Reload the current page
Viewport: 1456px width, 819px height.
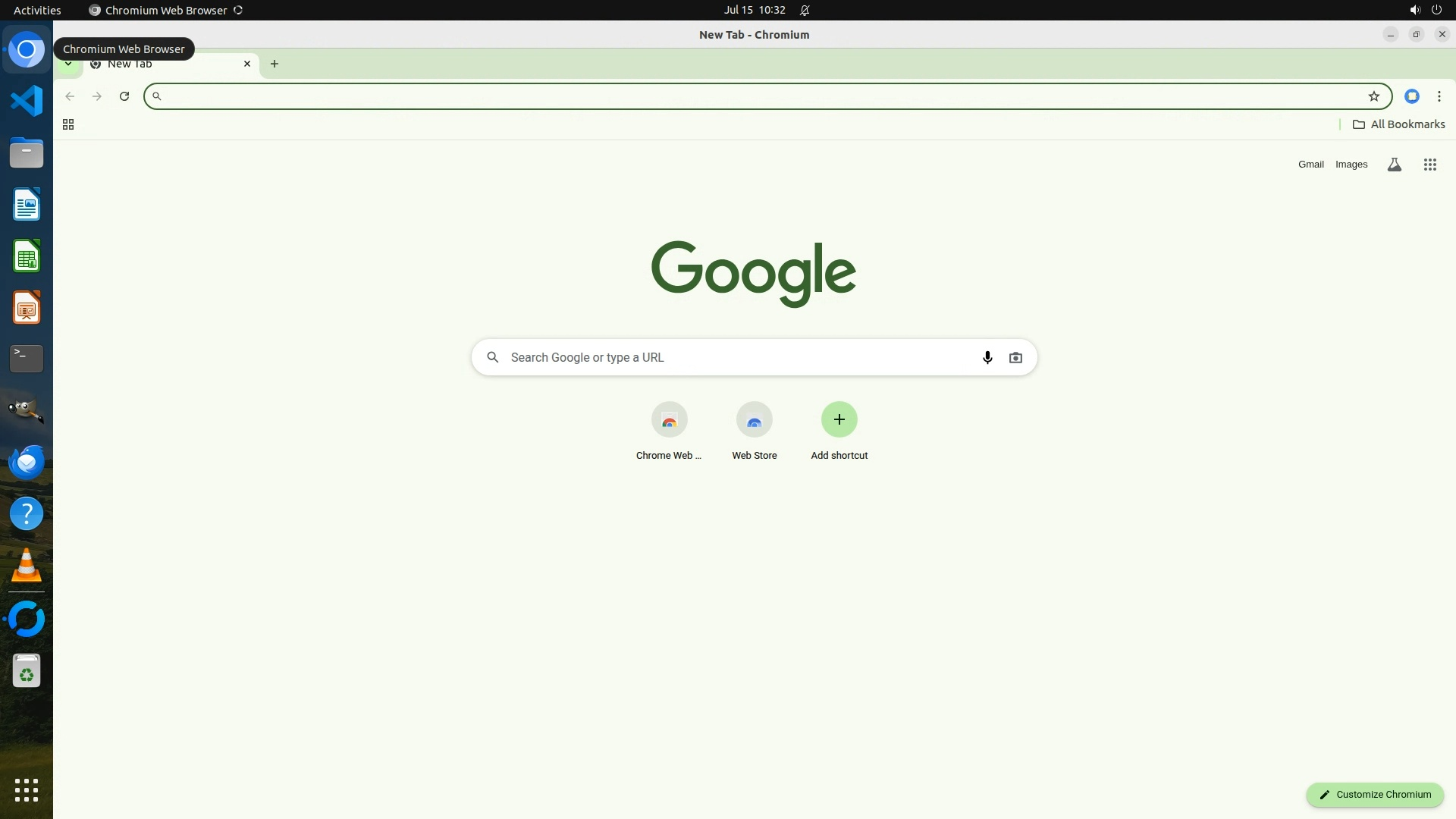pyautogui.click(x=124, y=96)
